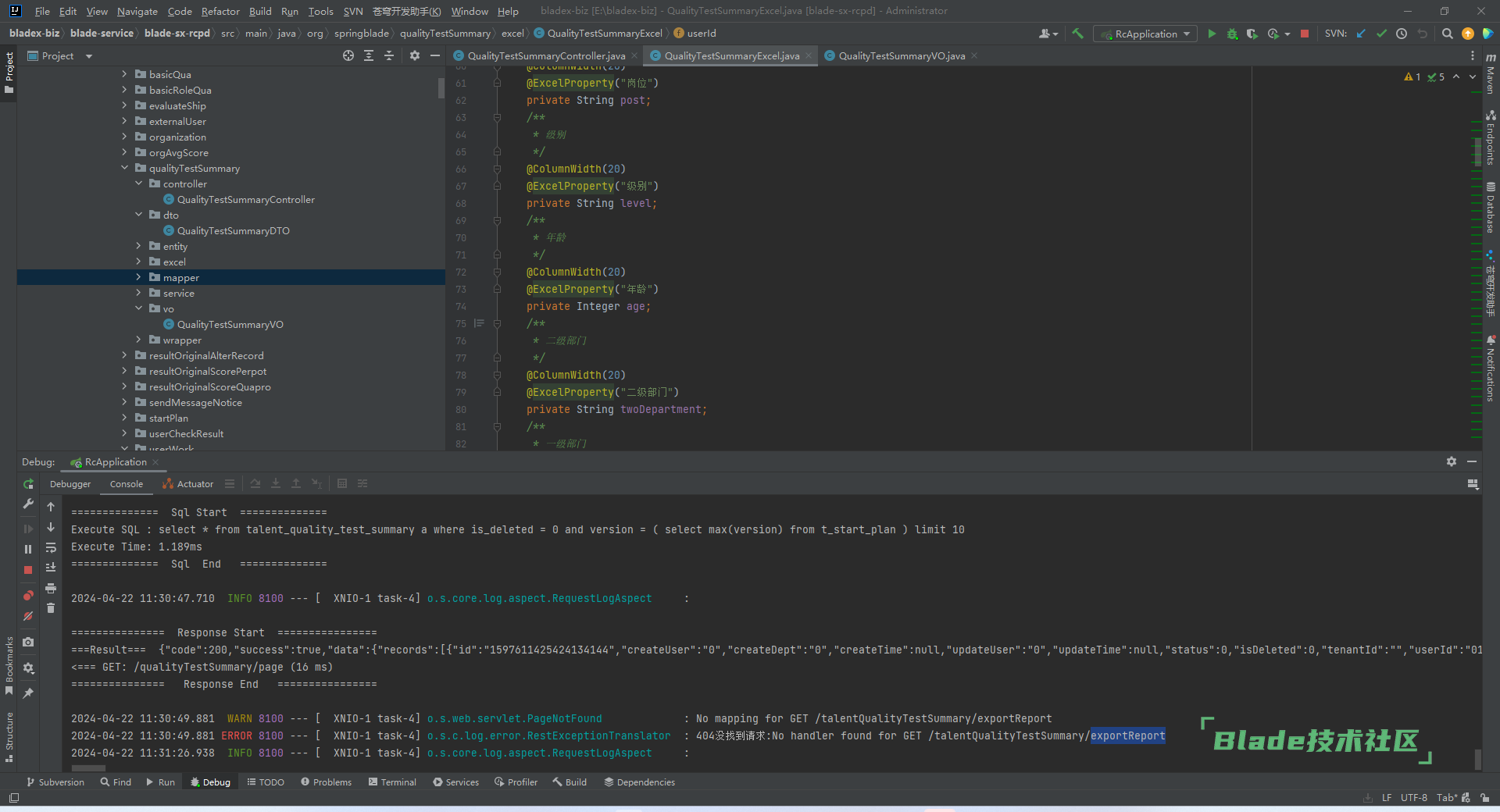View breakpoints with the double red circle icon
The image size is (1500, 812).
28,596
